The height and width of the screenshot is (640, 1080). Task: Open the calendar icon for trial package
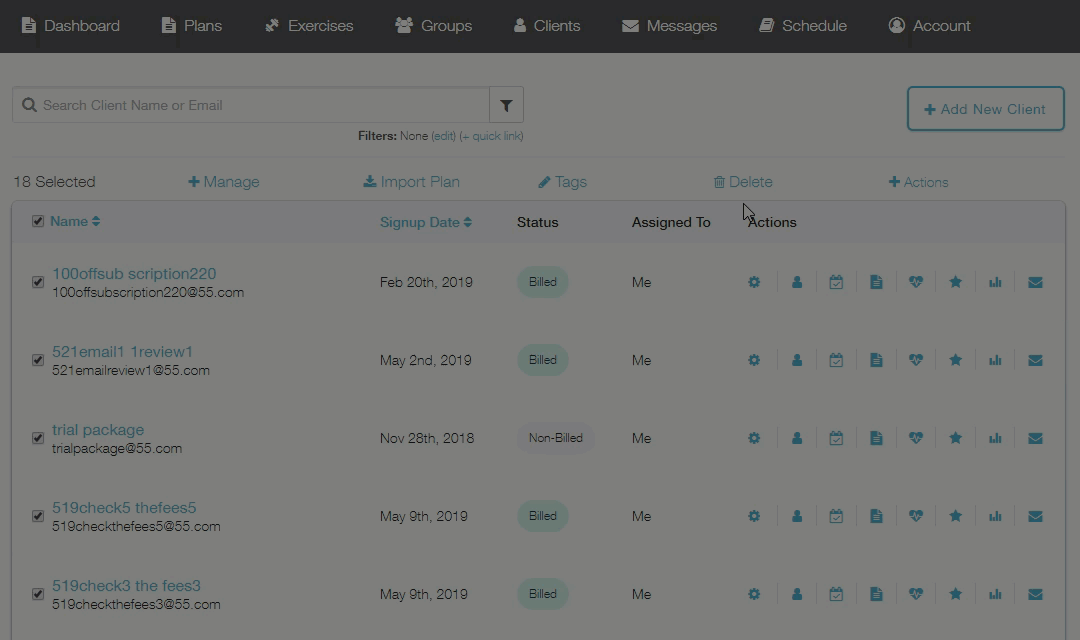point(836,438)
